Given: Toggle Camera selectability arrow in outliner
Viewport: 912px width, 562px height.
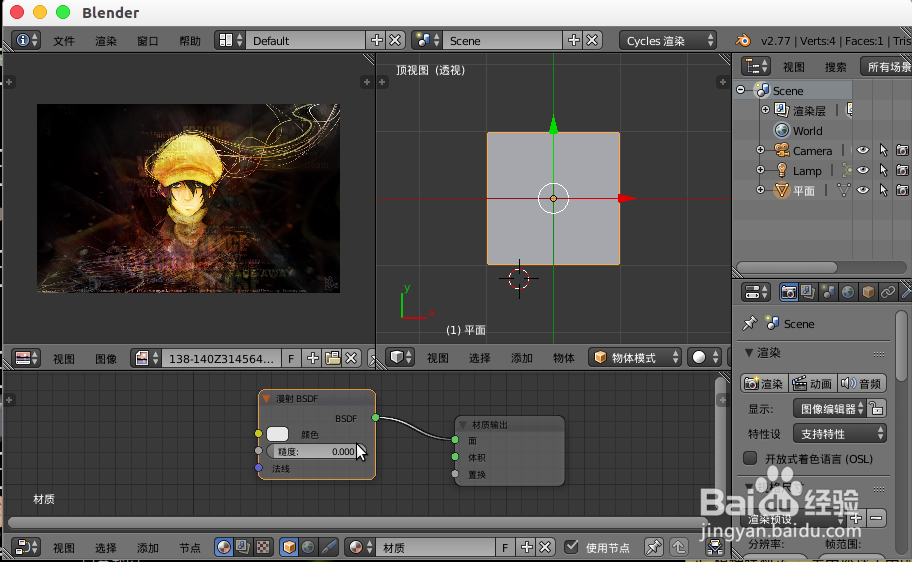Looking at the screenshot, I should [883, 150].
